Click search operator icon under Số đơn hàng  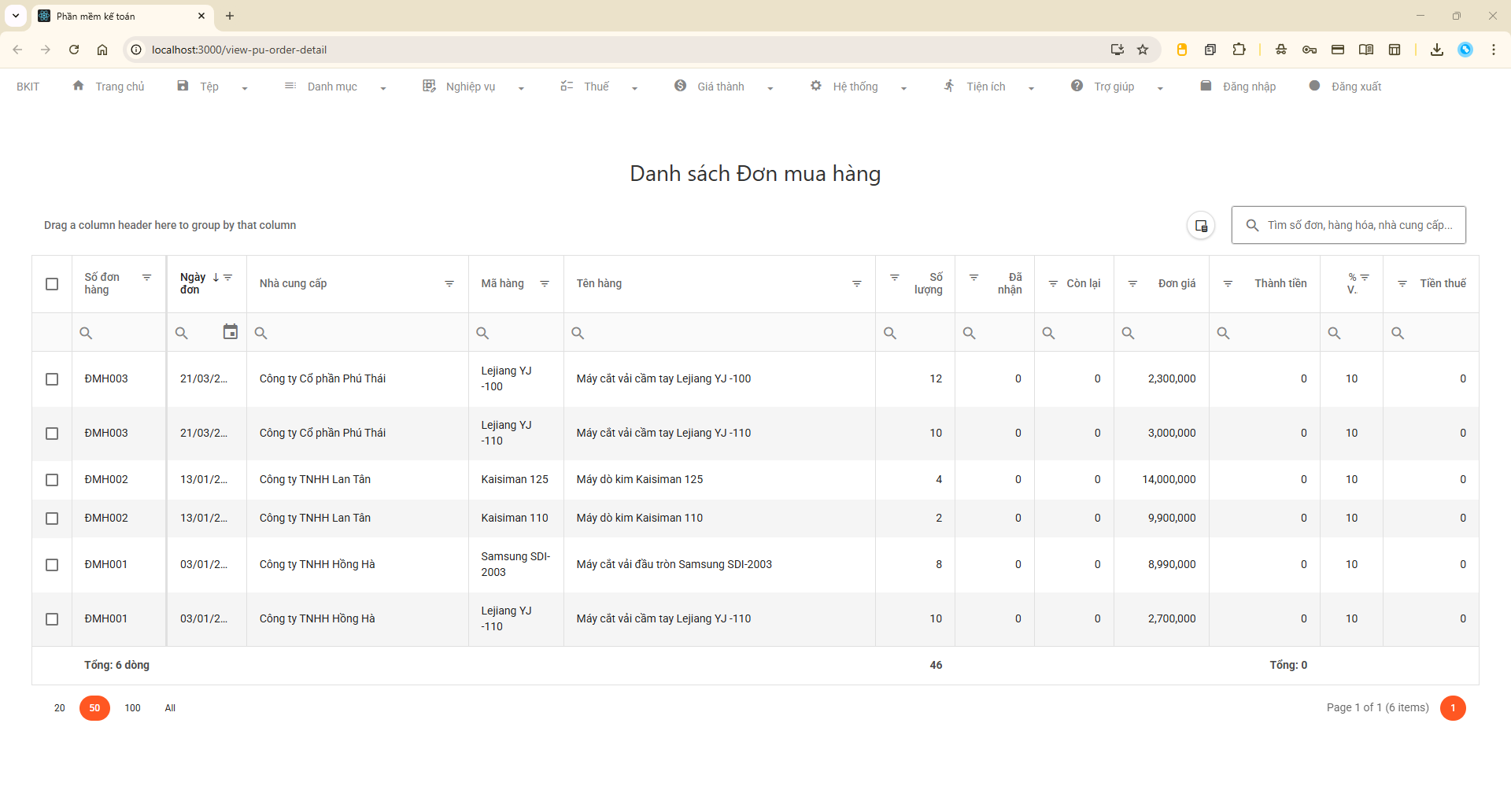86,333
